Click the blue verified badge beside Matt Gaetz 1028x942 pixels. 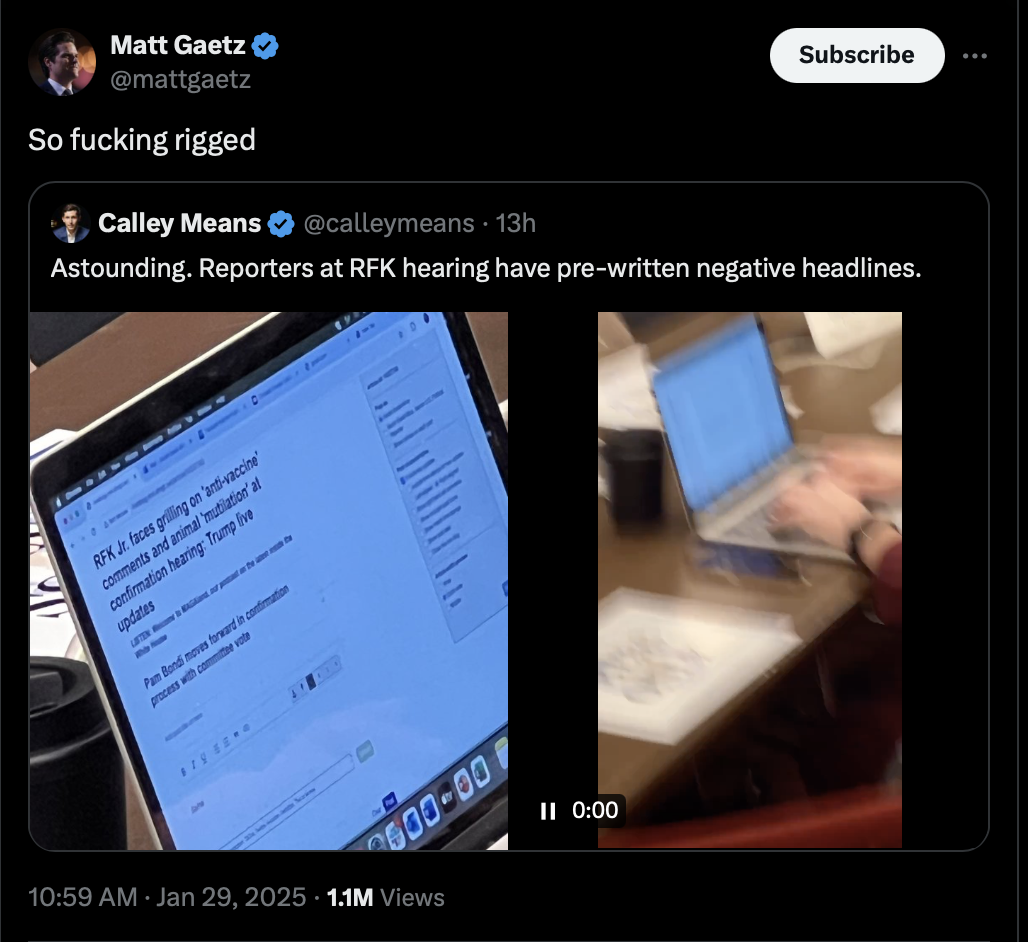(x=266, y=46)
